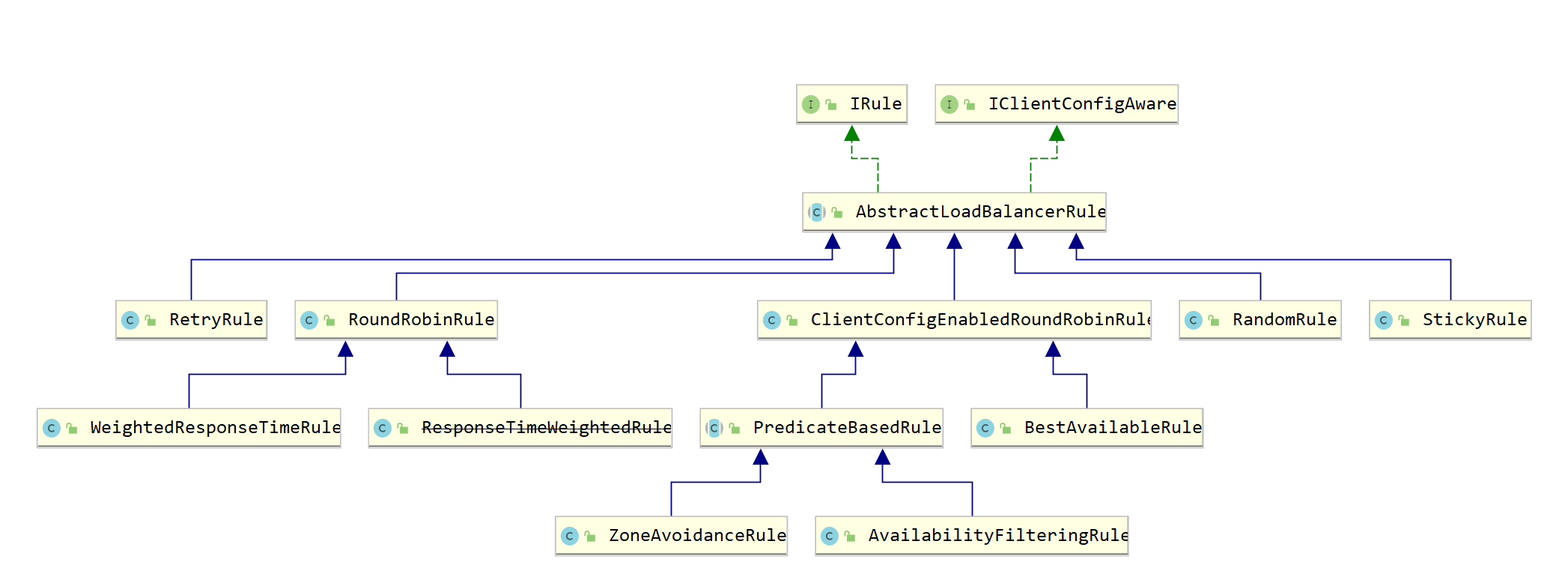Click the class icon beside RetryRule
Image resolution: width=1568 pixels, height=583 pixels.
point(130,320)
